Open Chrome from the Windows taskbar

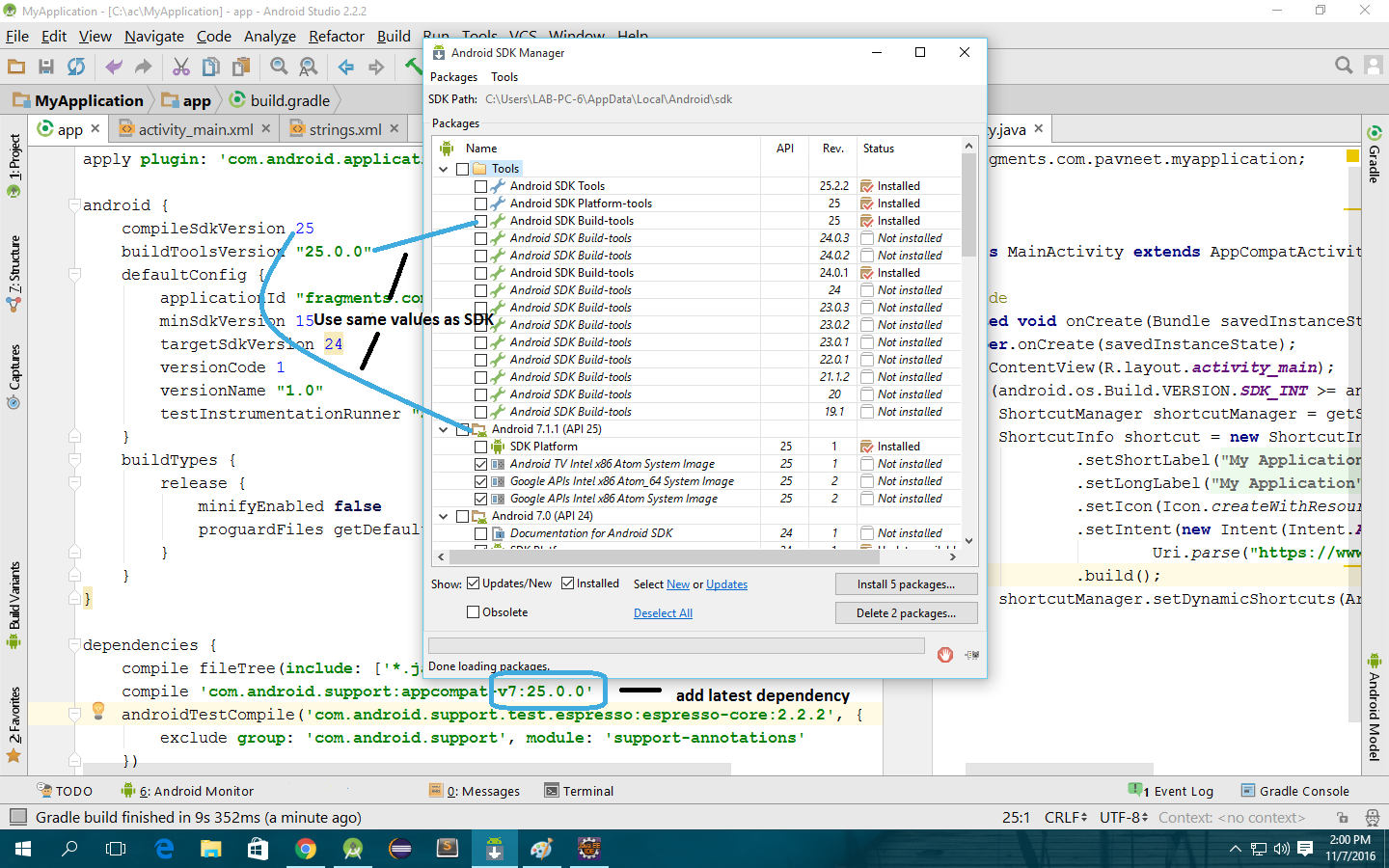click(x=306, y=849)
